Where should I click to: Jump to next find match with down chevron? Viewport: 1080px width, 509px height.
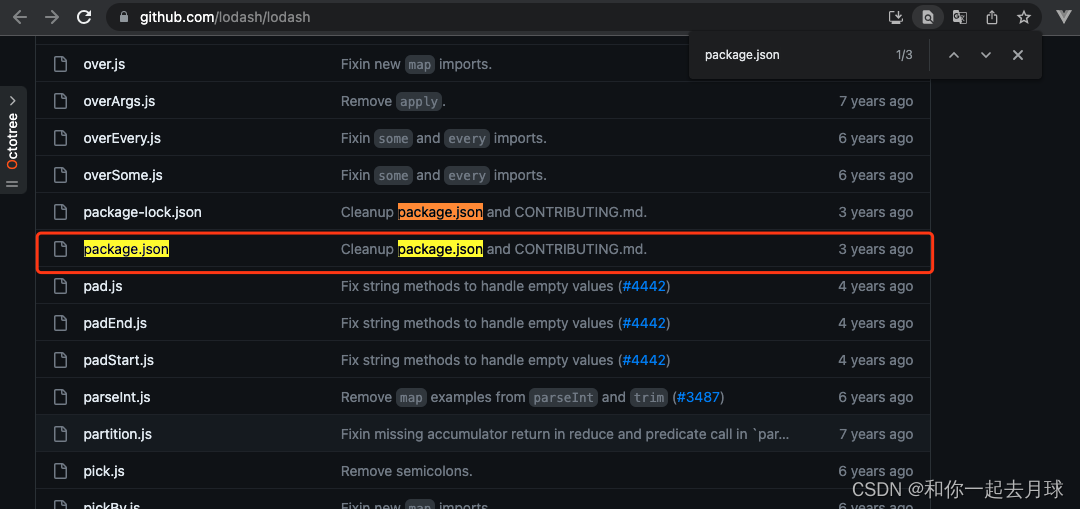pyautogui.click(x=986, y=55)
